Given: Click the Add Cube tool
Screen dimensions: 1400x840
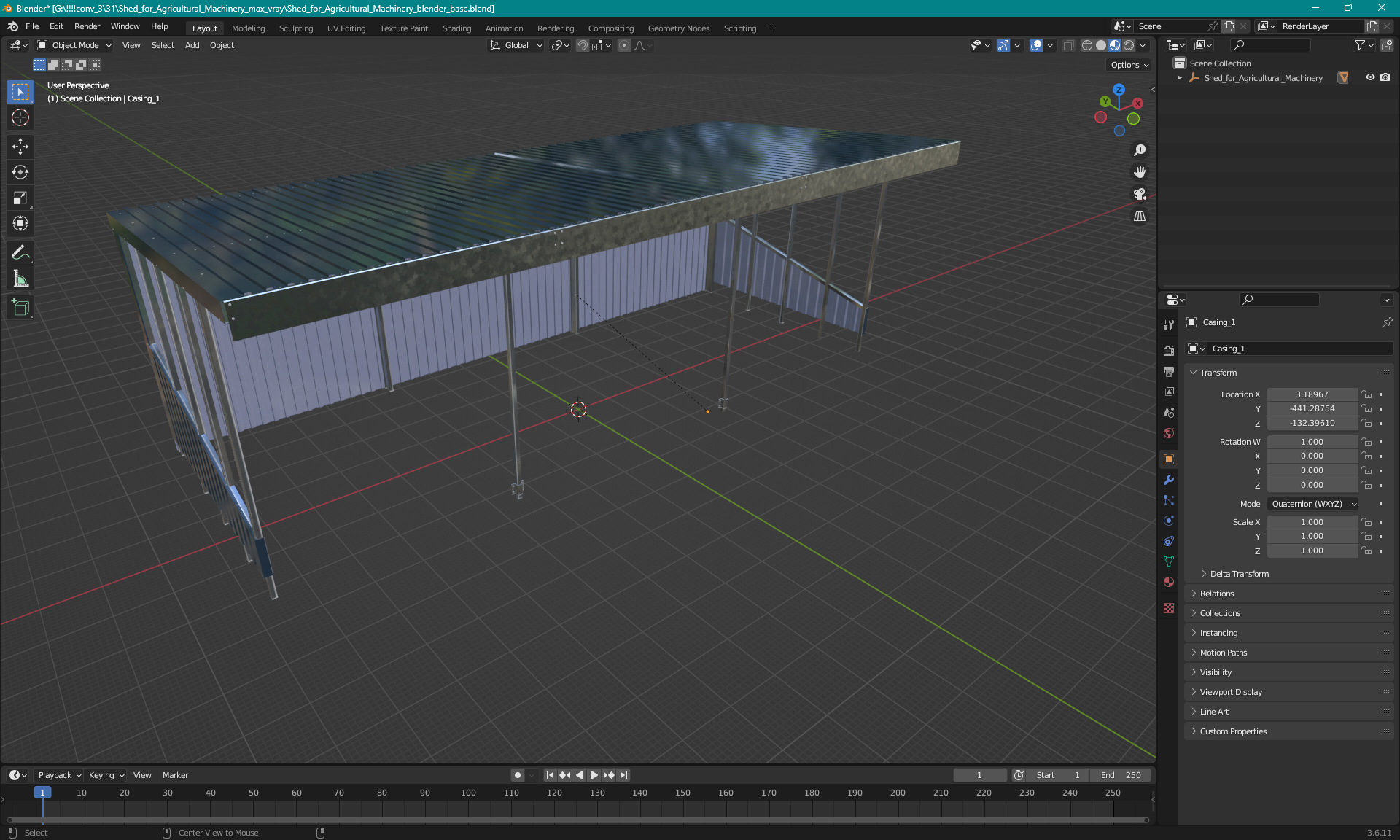Looking at the screenshot, I should [20, 308].
